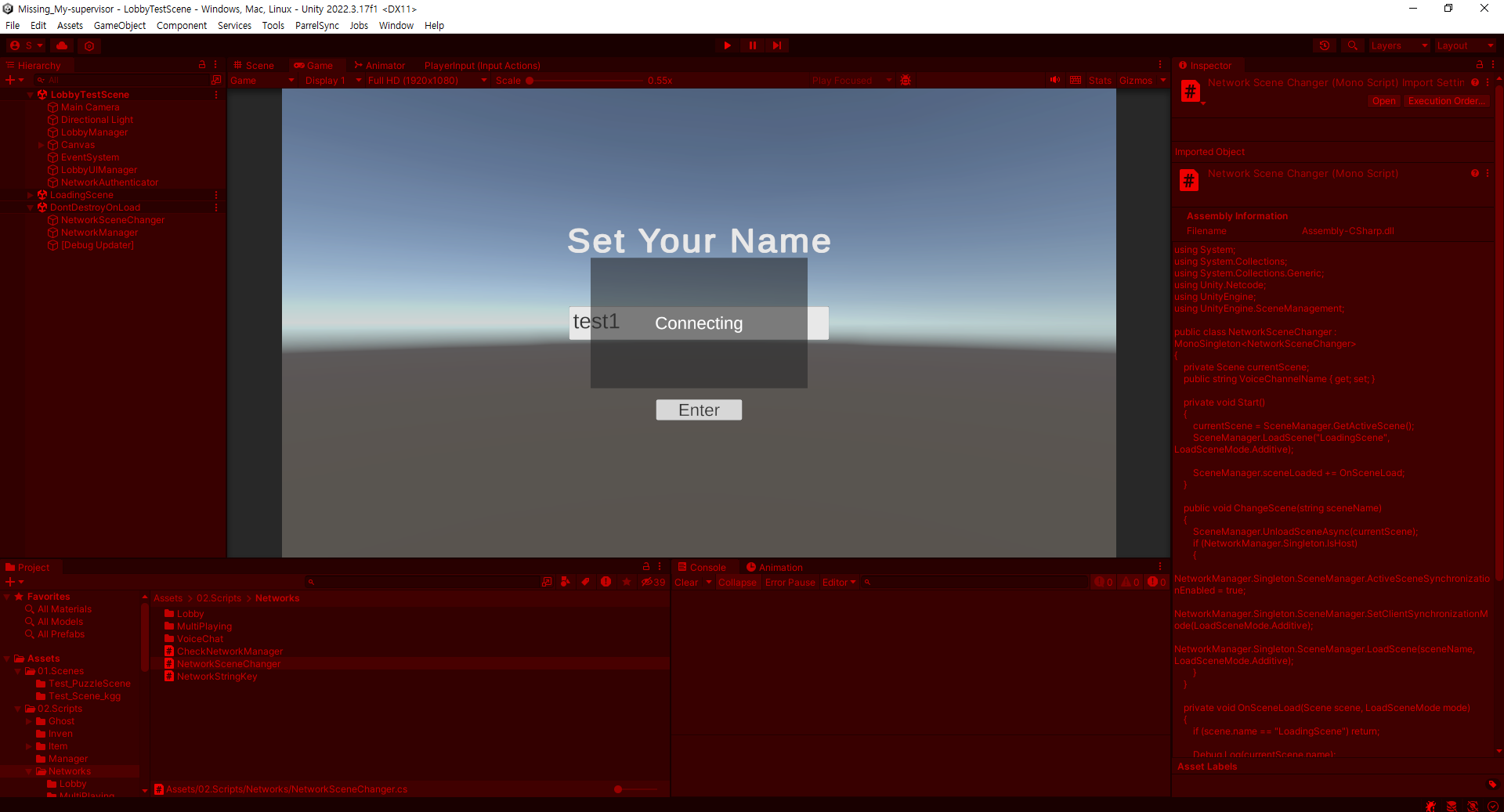Open the Layers dropdown
This screenshot has height=812, width=1504.
[1399, 45]
